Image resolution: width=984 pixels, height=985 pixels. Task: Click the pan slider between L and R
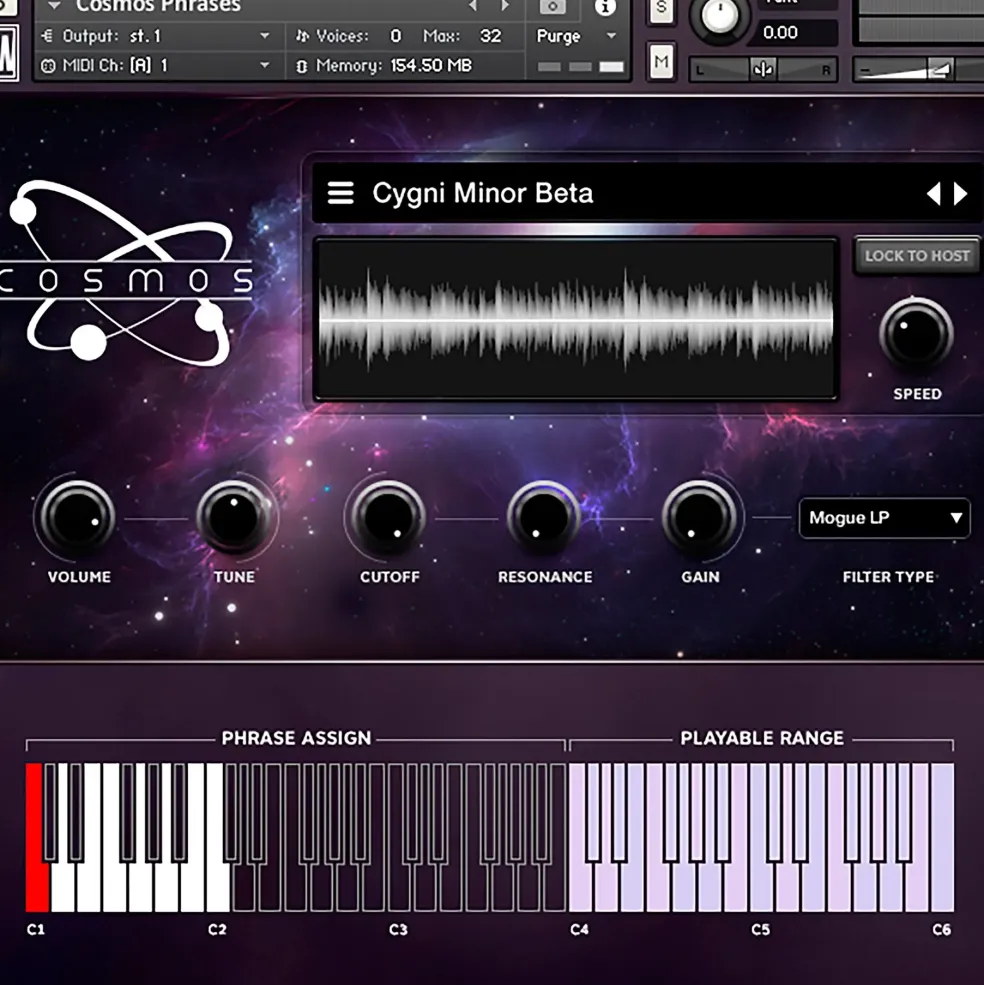[763, 69]
